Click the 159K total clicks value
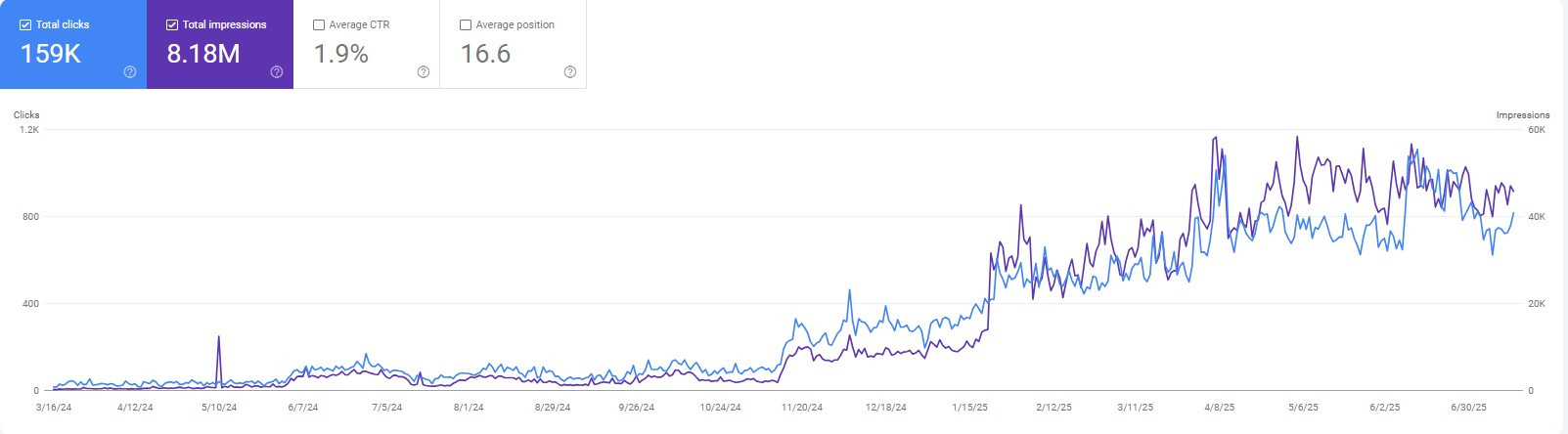The height and width of the screenshot is (434, 1568). click(x=51, y=54)
